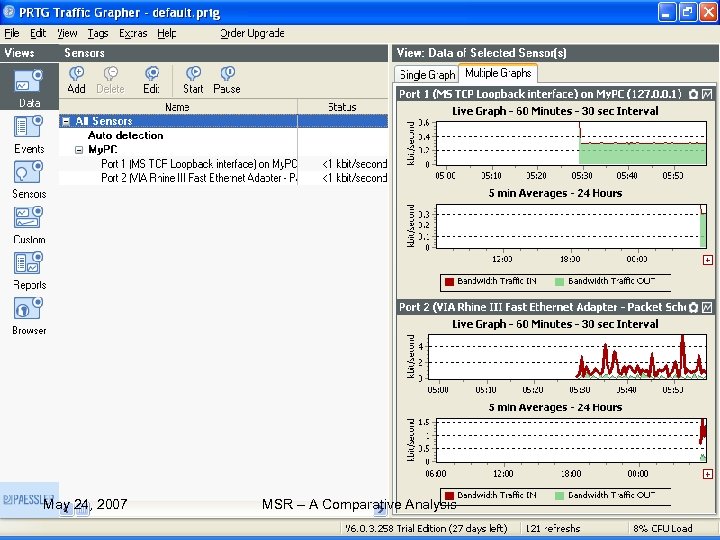Click red Bandwidth Traffic IN swatch, Port 2
The image size is (720, 540).
point(450,495)
